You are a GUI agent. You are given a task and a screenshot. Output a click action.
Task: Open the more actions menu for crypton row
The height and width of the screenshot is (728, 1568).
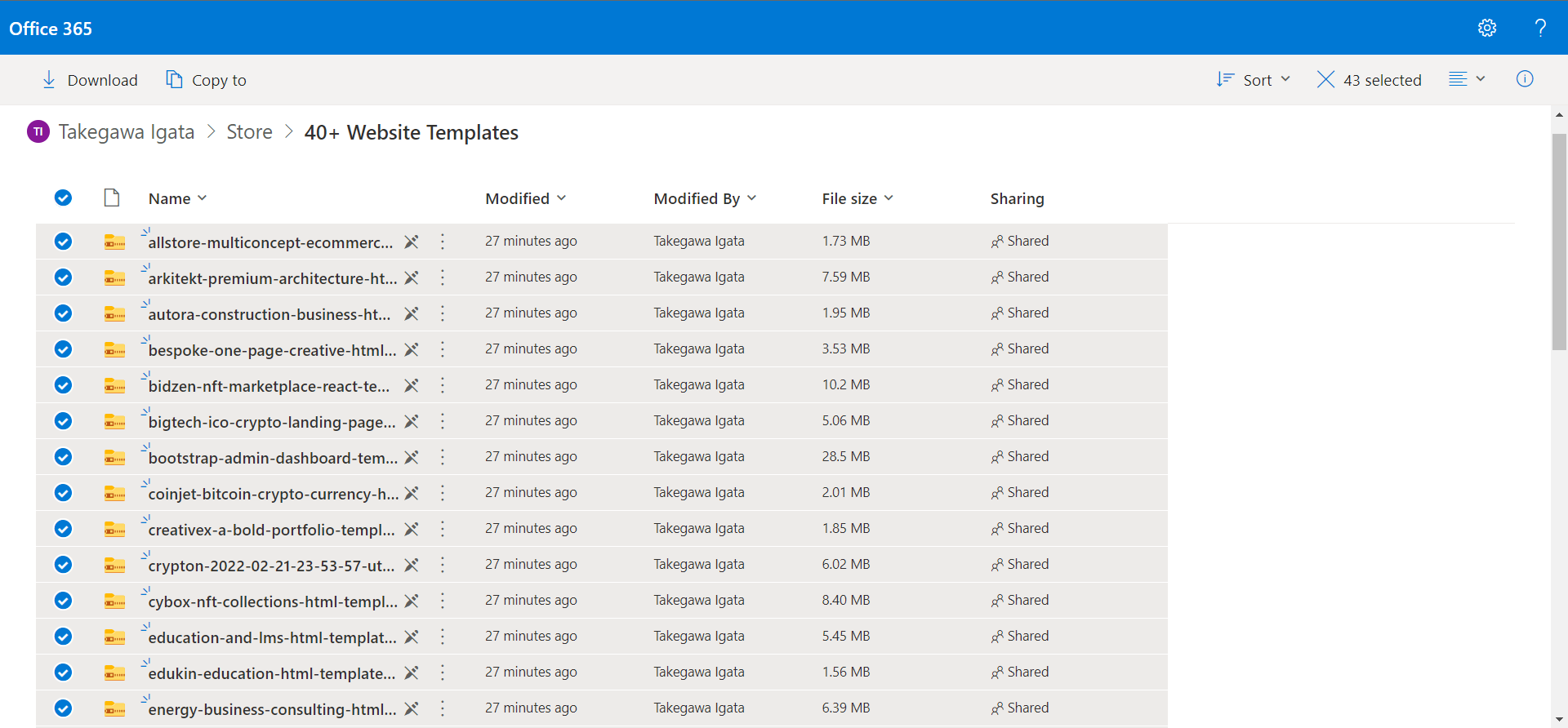click(443, 565)
